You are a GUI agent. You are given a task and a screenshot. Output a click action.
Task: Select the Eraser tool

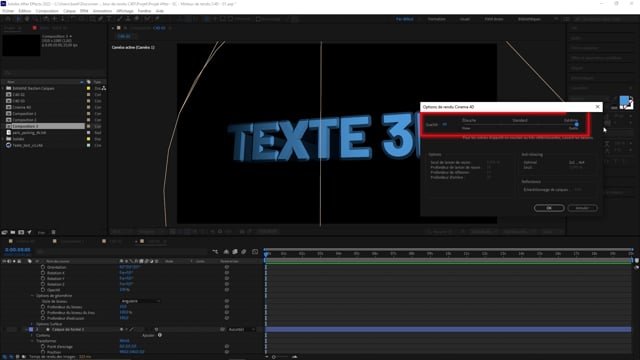pos(137,19)
